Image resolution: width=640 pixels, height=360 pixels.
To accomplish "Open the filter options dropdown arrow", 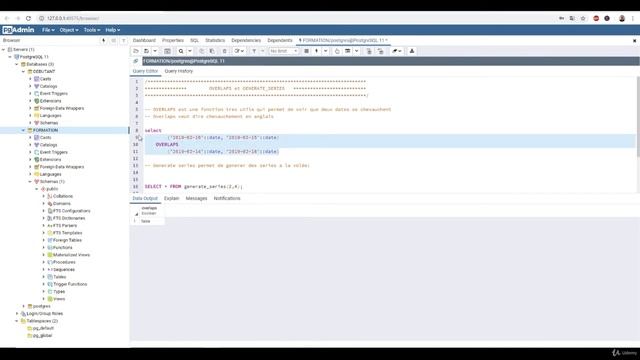I will click(x=262, y=51).
